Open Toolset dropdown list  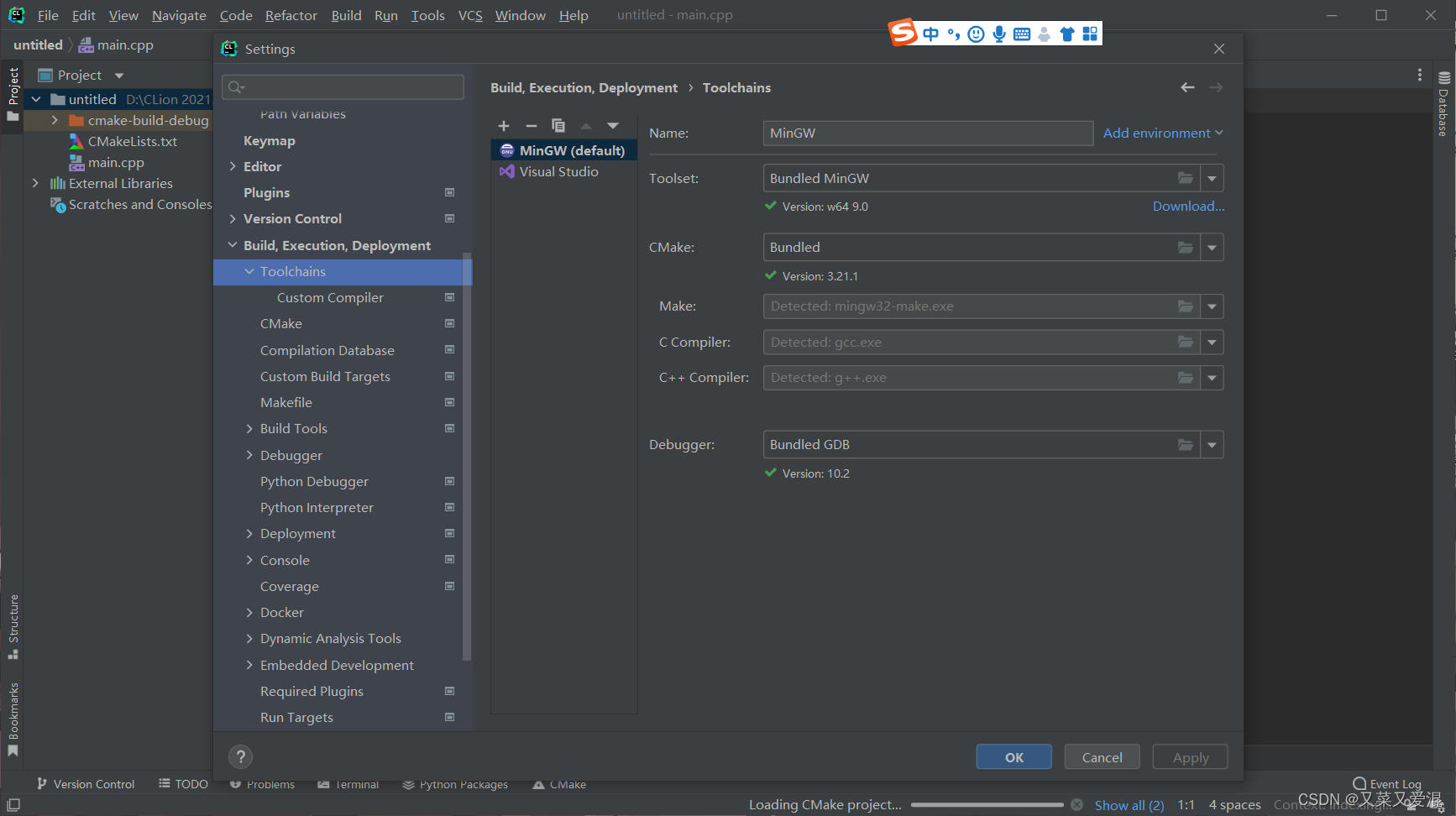1212,178
